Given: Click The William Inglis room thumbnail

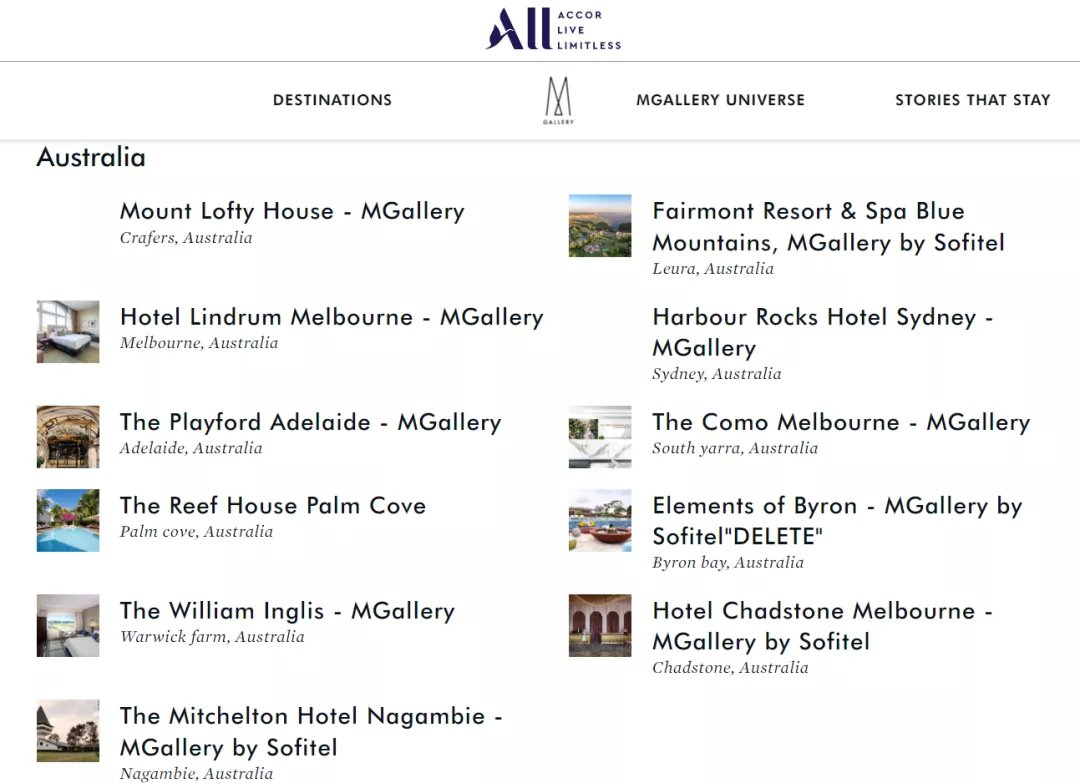Looking at the screenshot, I should [68, 625].
